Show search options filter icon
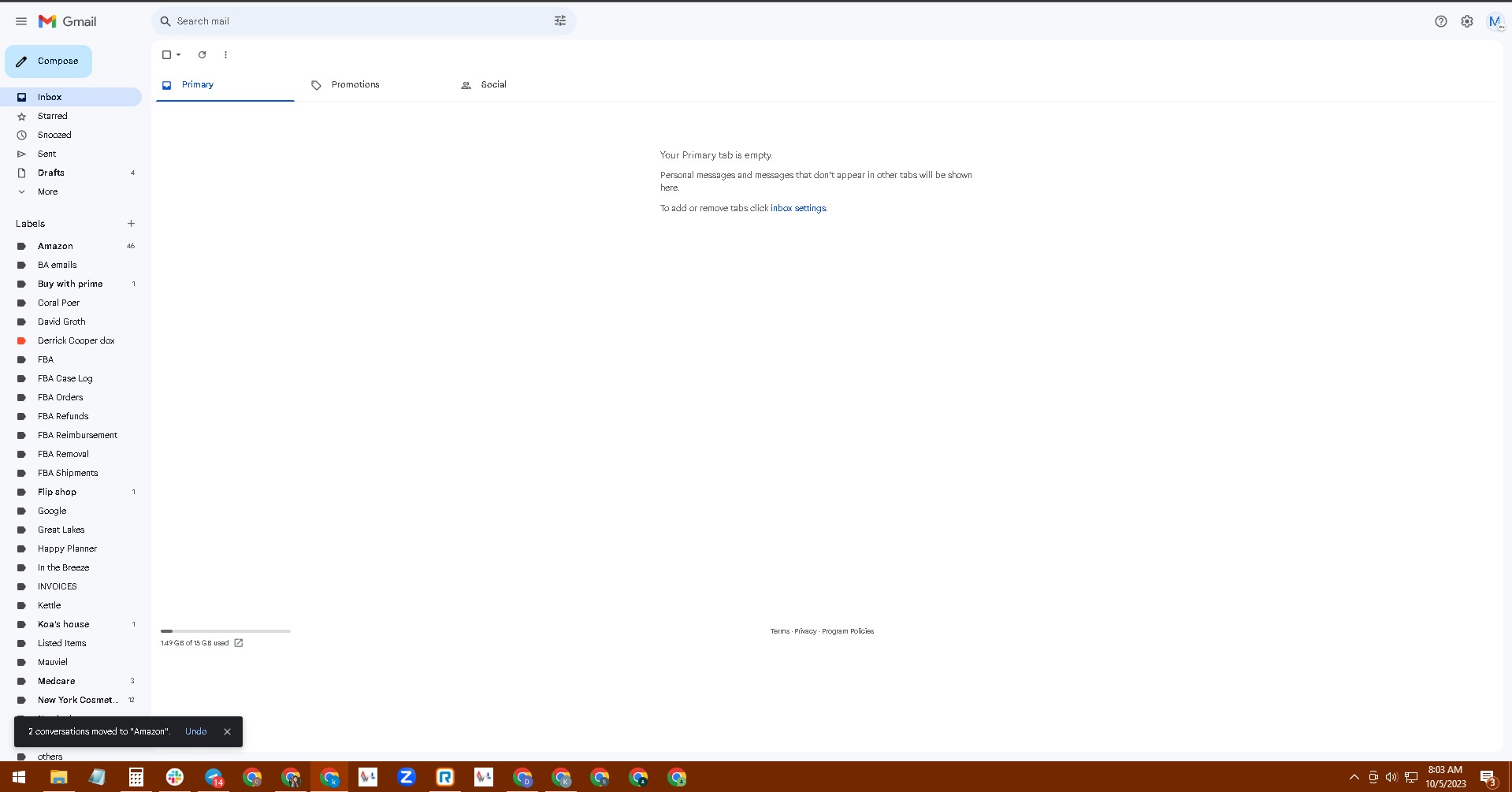This screenshot has height=792, width=1512. click(560, 21)
